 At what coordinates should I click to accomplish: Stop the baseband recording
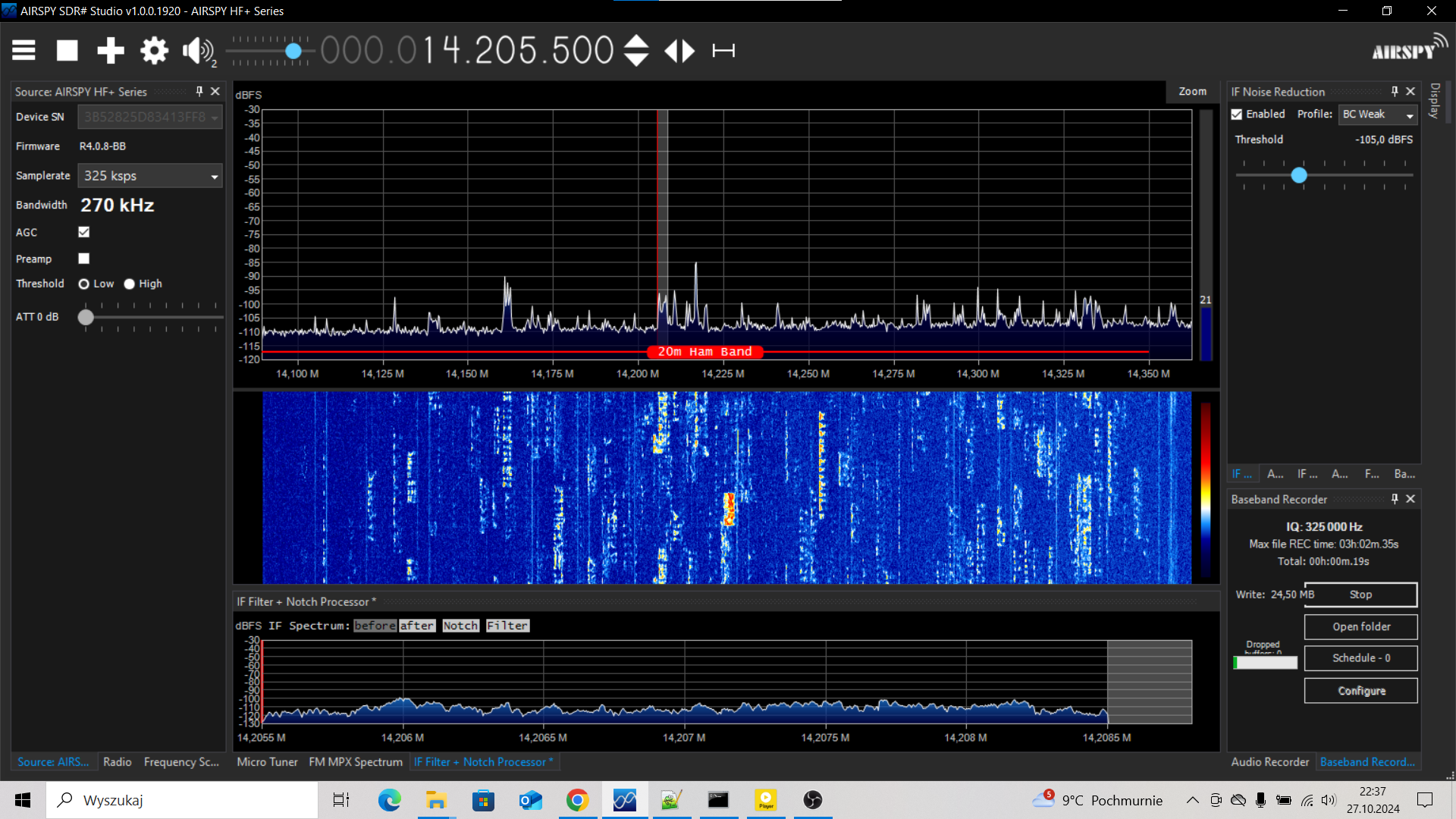1360,595
